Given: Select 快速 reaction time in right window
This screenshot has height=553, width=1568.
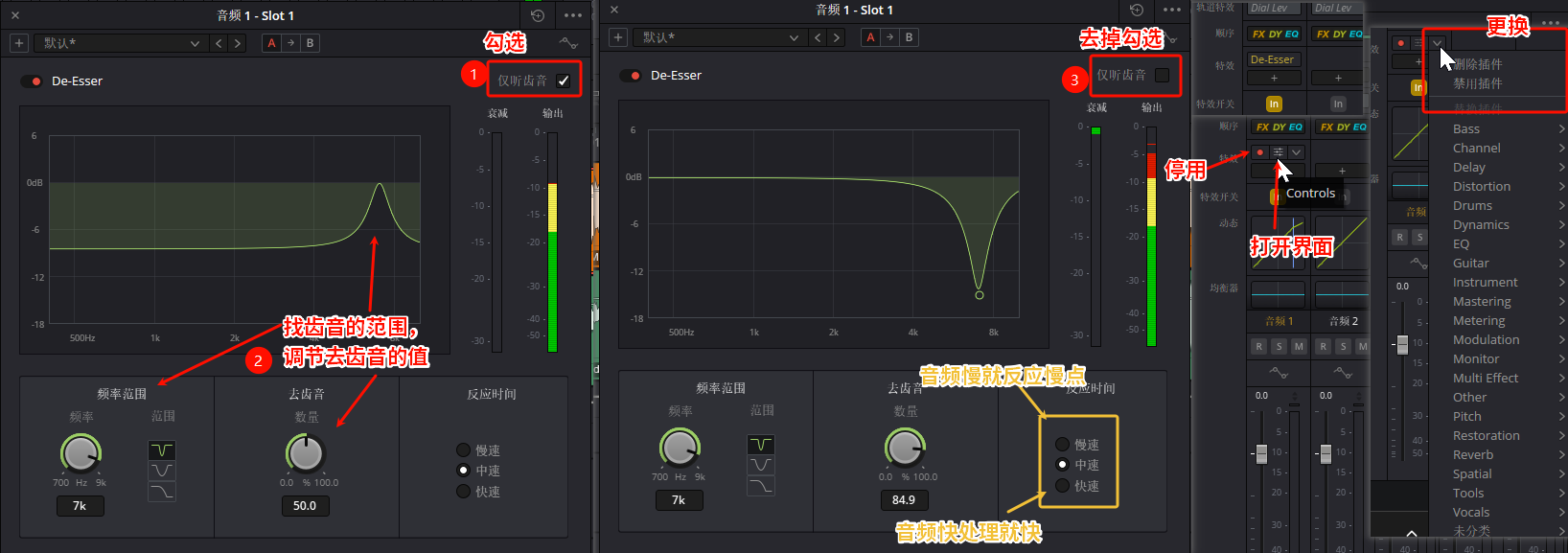Looking at the screenshot, I should tap(1062, 486).
